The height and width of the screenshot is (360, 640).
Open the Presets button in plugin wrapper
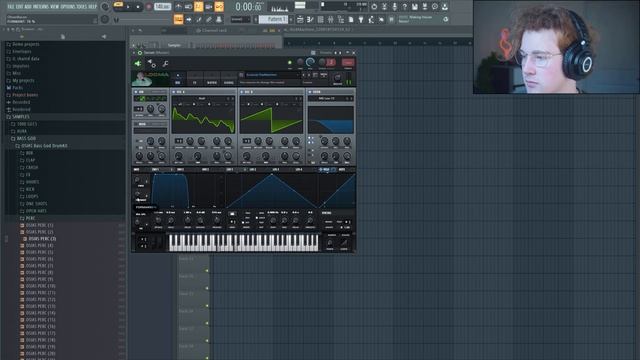[x=326, y=53]
